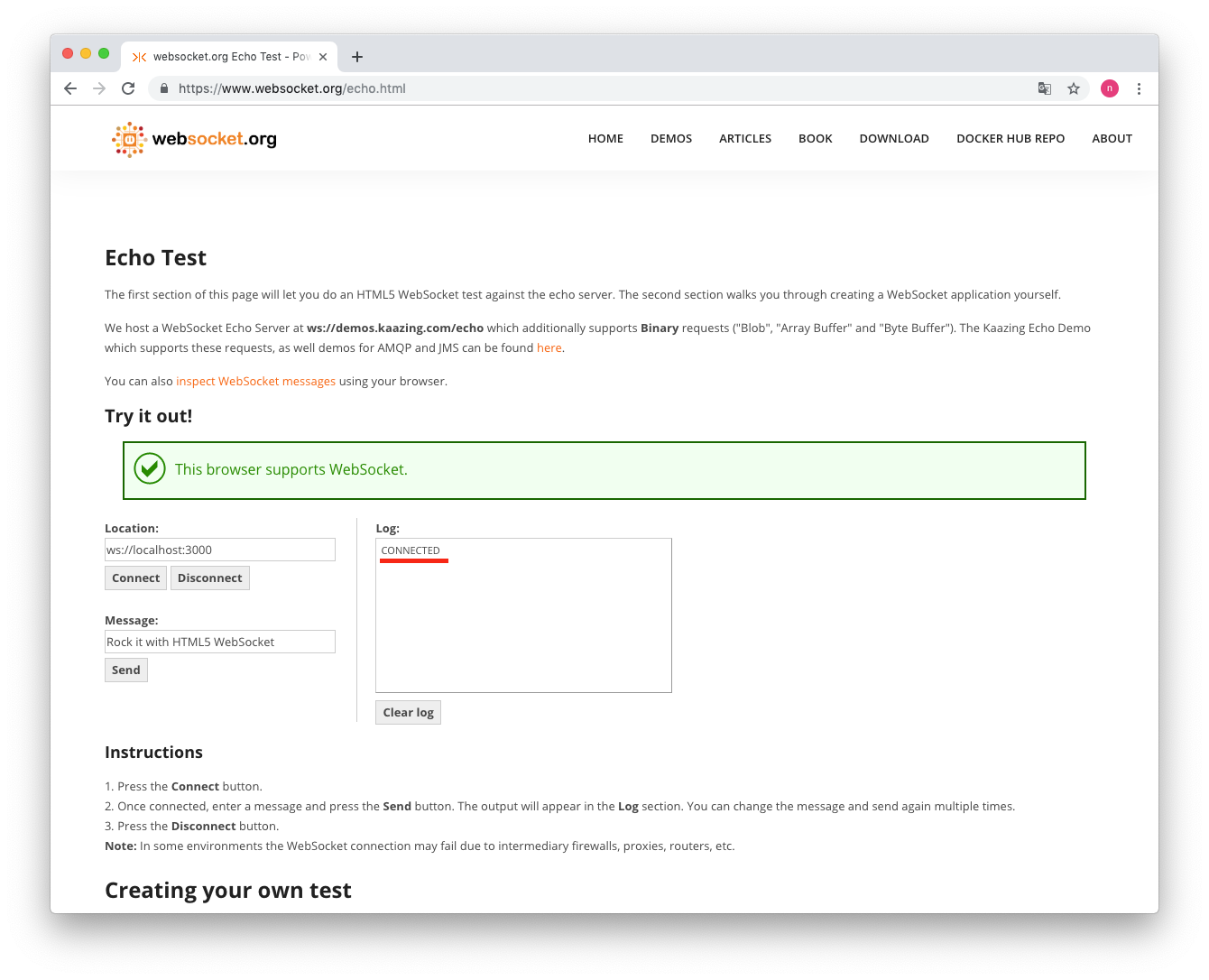The height and width of the screenshot is (980, 1209).
Task: Click the green checkmark support icon
Action: coord(150,469)
